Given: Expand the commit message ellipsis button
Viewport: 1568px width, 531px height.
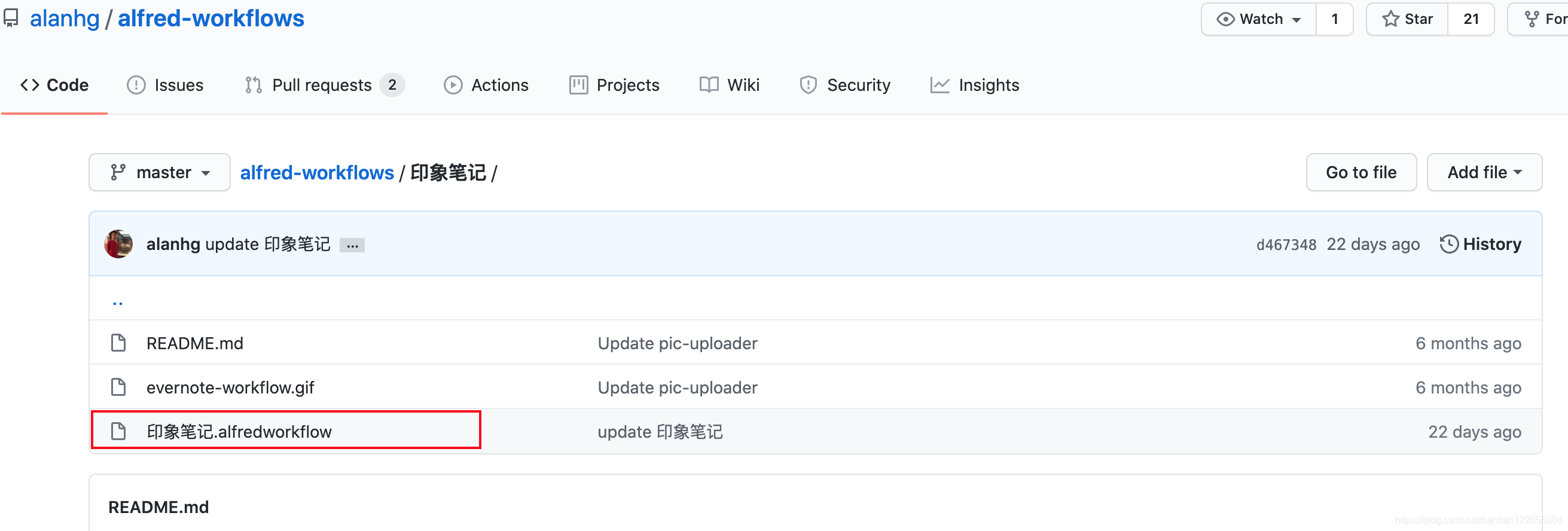Looking at the screenshot, I should click(352, 245).
